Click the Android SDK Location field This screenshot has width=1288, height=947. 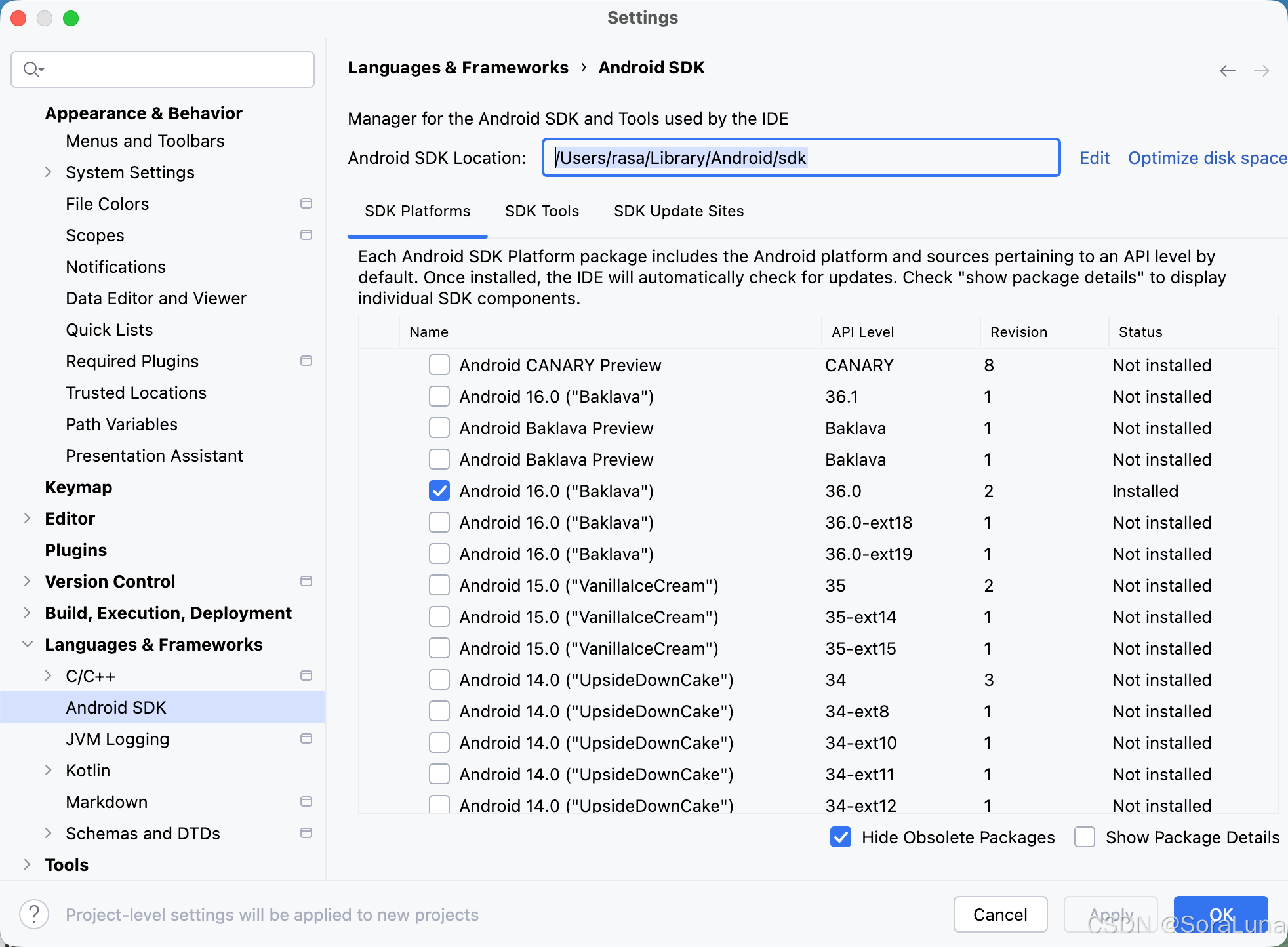pyautogui.click(x=800, y=158)
